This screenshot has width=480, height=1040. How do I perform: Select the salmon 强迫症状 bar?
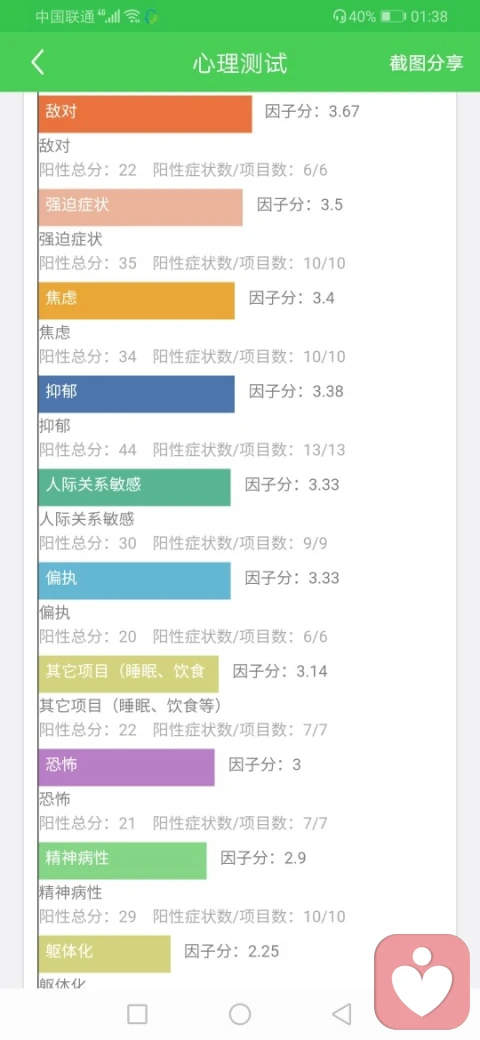click(141, 208)
